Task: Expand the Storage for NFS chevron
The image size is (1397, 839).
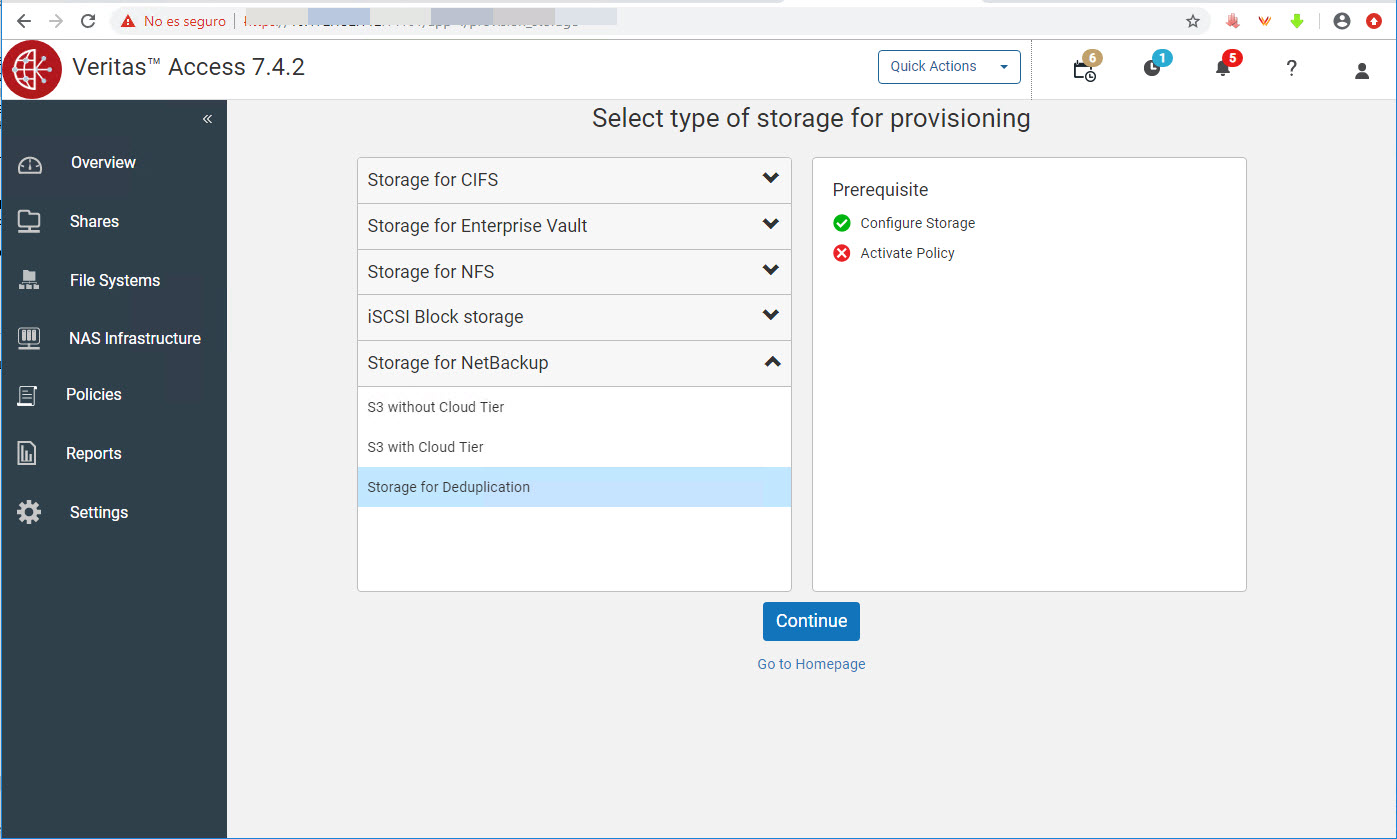Action: (770, 270)
